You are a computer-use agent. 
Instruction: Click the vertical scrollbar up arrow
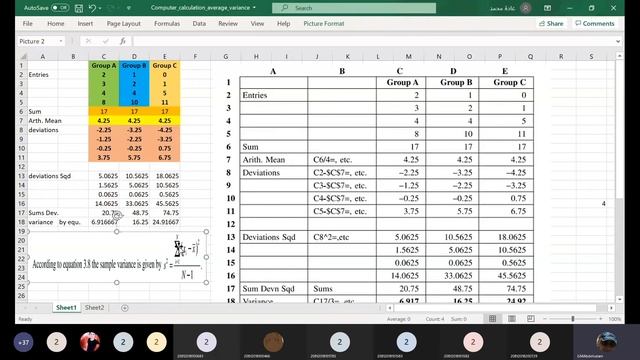click(620, 56)
